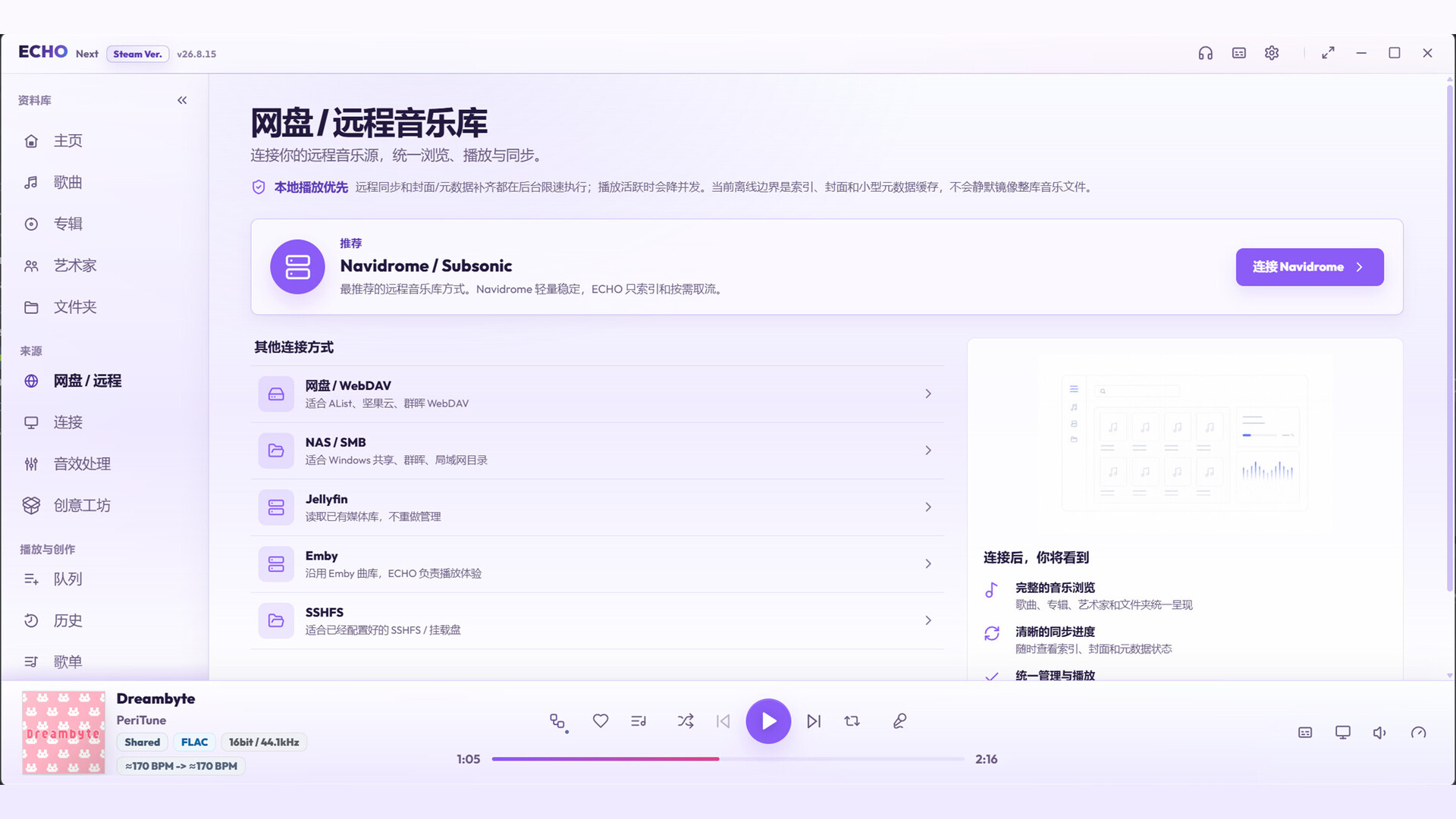Open the playback speed gauge icon
1456x819 pixels.
(x=1418, y=733)
